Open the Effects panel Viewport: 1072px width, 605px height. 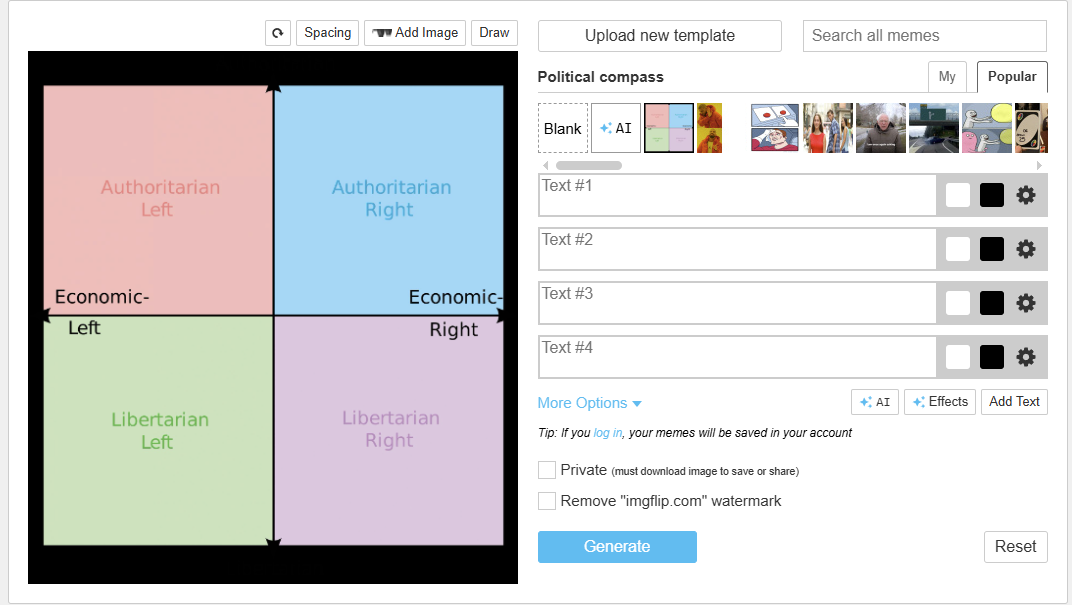click(939, 401)
